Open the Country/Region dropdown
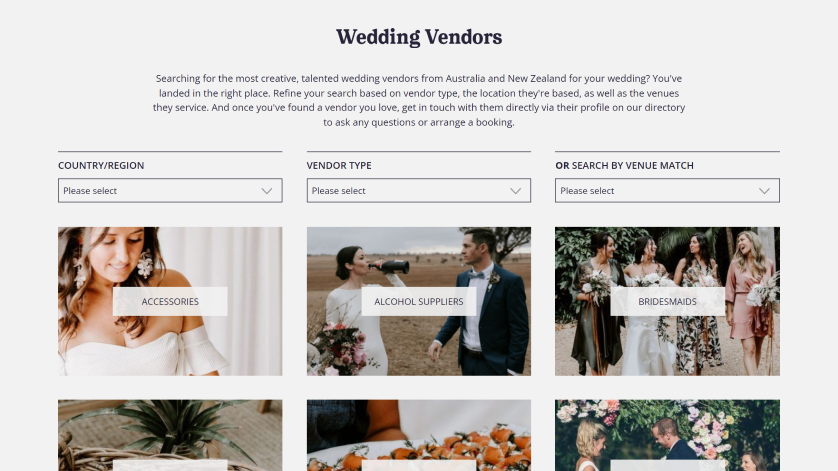Screen dimensions: 838x471 tap(170, 190)
